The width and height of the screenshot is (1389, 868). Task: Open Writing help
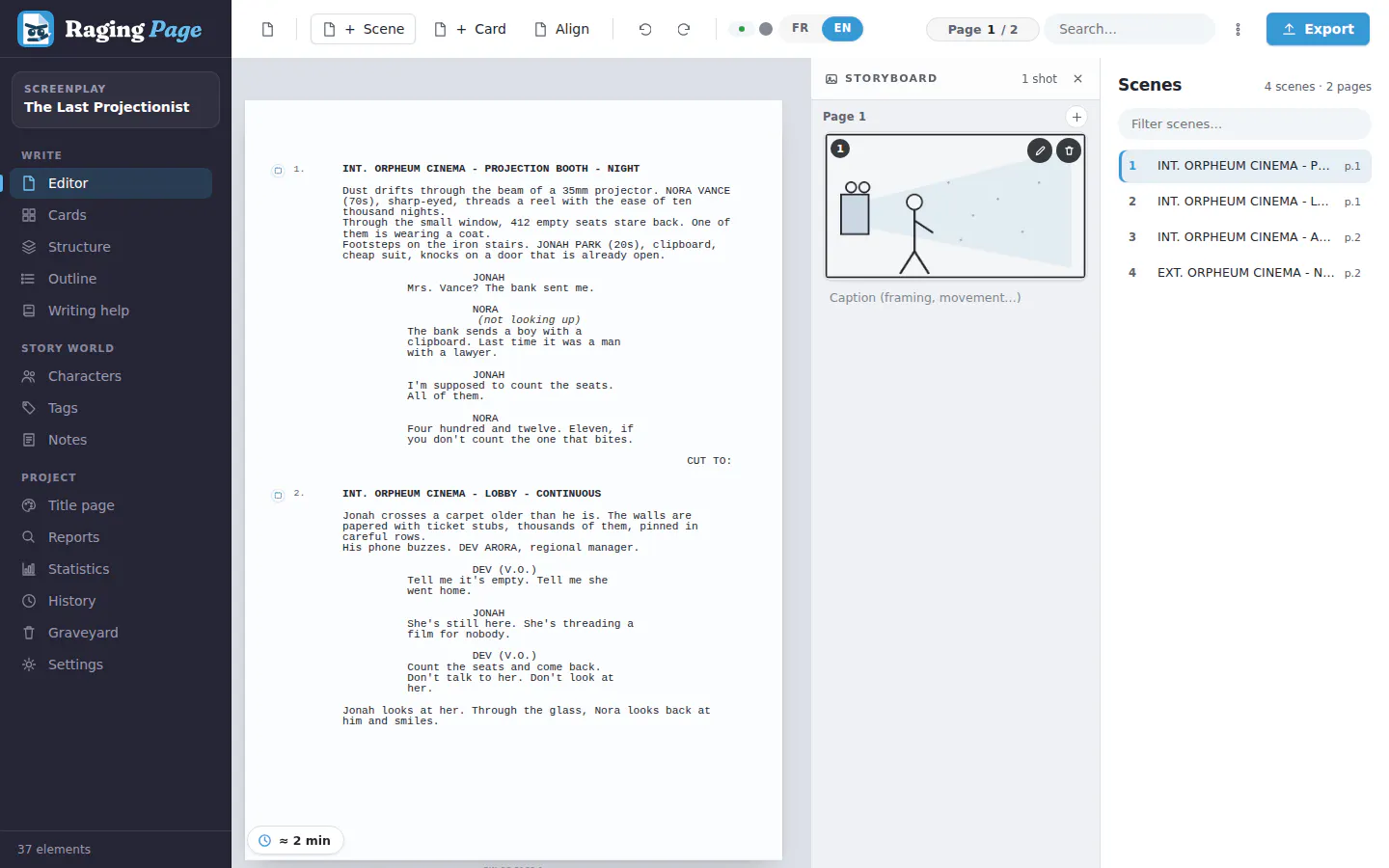click(x=111, y=311)
